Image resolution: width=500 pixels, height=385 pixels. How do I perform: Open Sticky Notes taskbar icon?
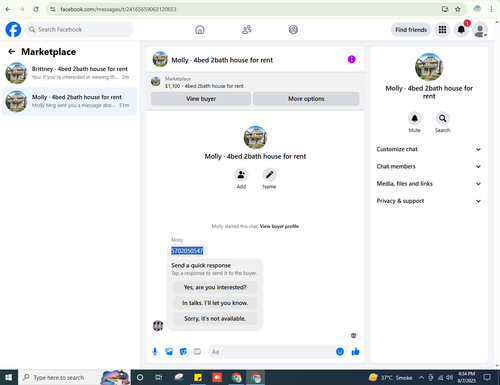click(x=198, y=377)
